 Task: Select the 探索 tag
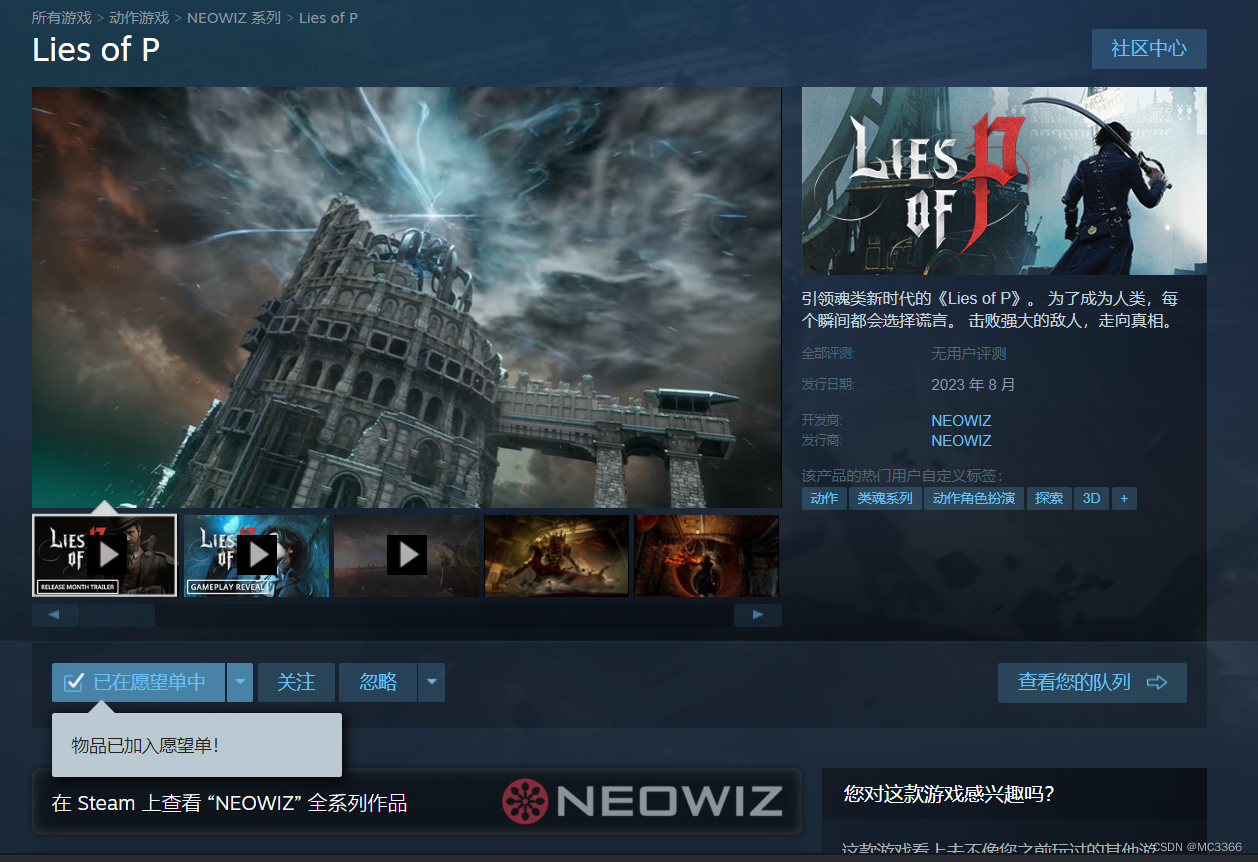(x=1049, y=498)
